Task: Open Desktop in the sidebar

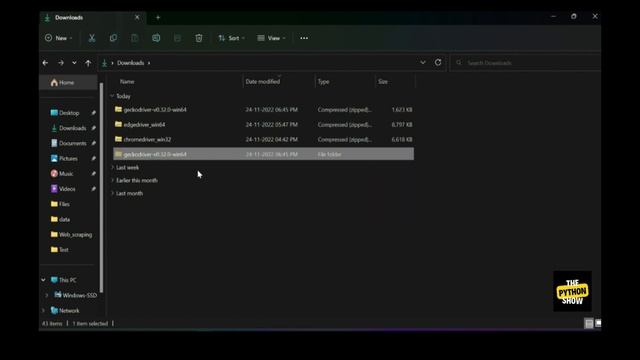Action: point(69,113)
